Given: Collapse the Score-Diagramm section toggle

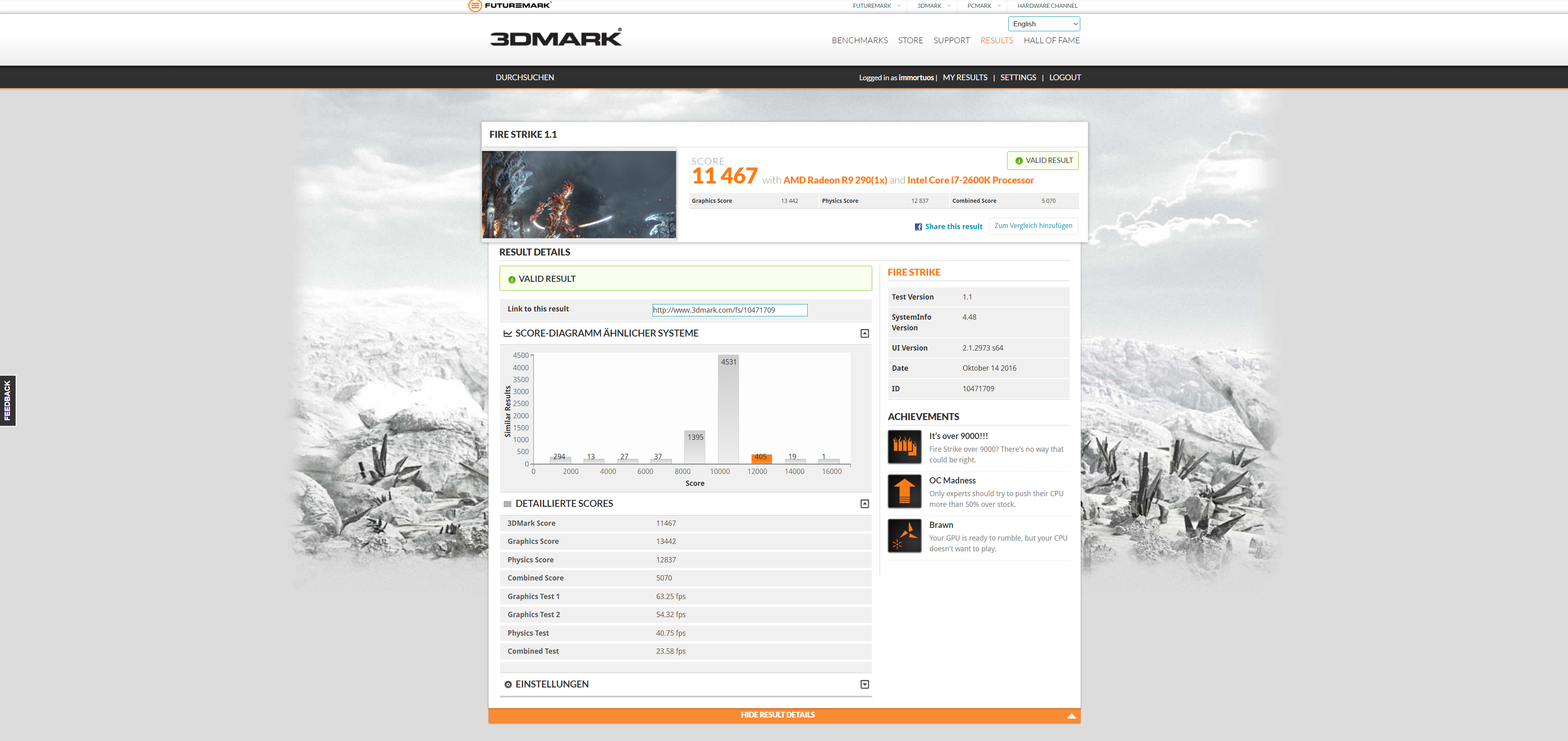Looking at the screenshot, I should point(864,334).
